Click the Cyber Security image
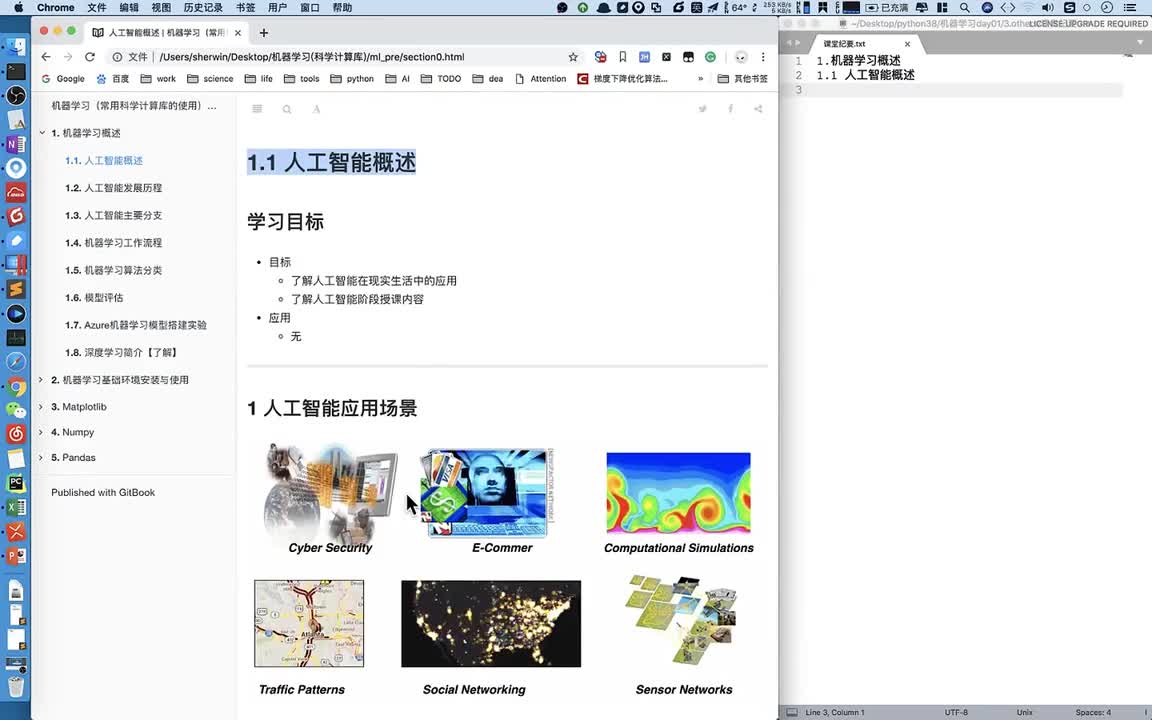Viewport: 1152px width, 720px height. coord(330,493)
